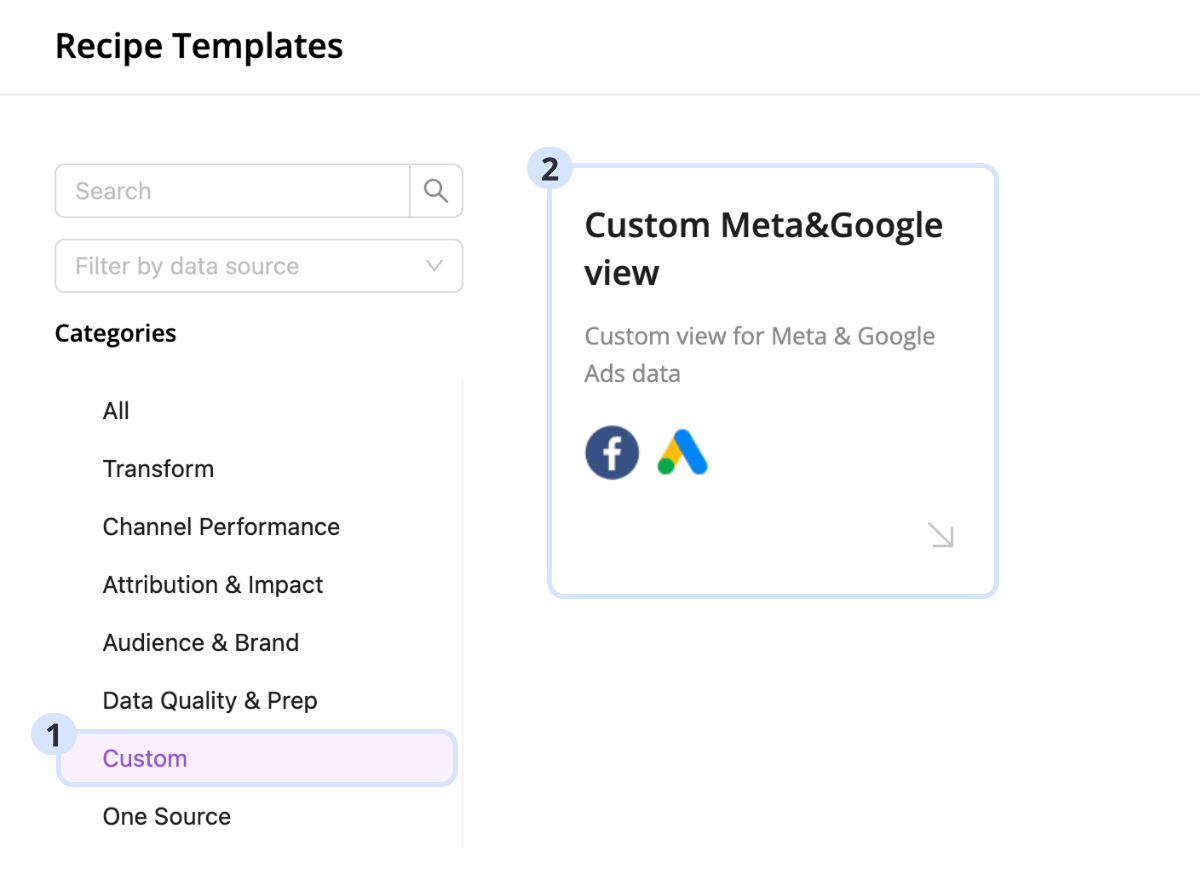Open the Custom Meta&Google view title
This screenshot has height=882, width=1200.
coord(763,248)
